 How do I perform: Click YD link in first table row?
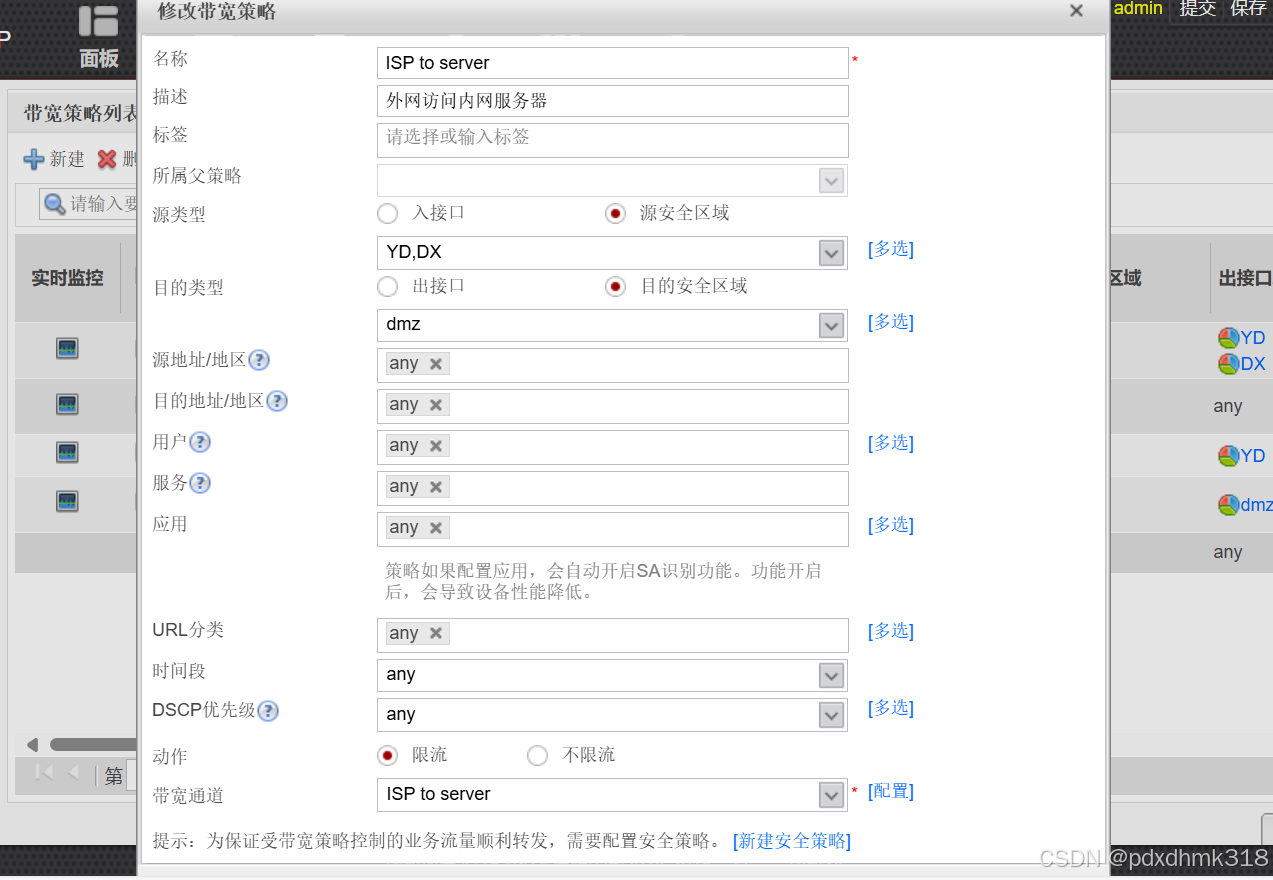pos(1253,338)
